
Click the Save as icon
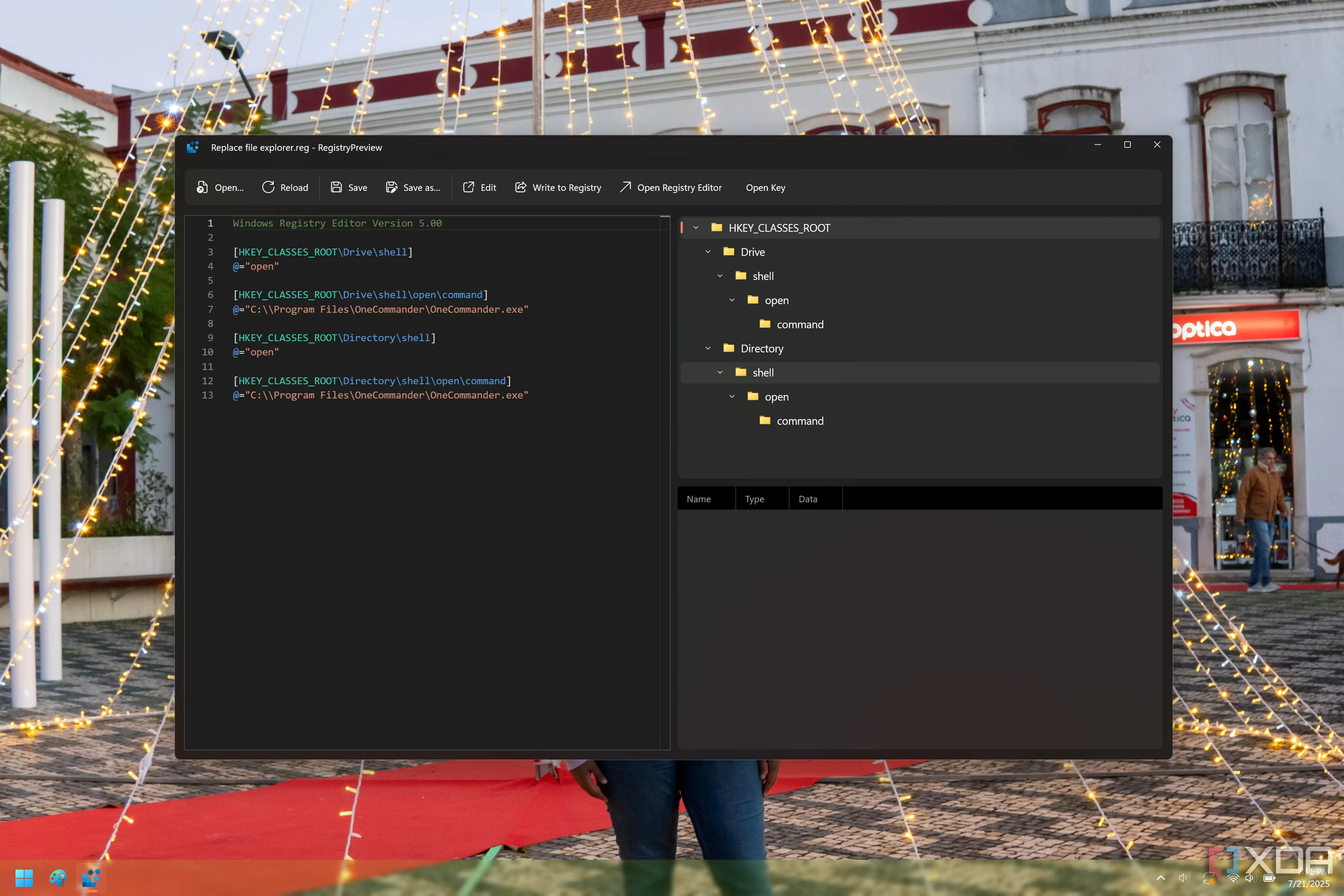[392, 187]
